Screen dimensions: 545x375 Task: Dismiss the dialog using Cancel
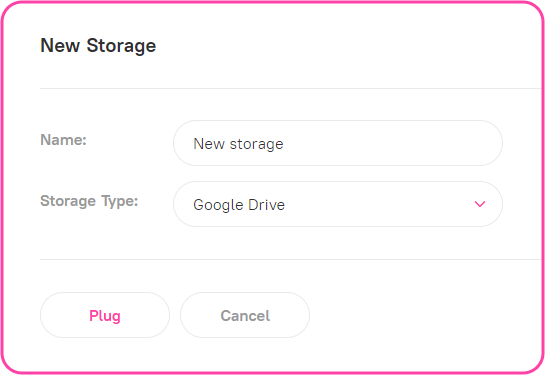(x=245, y=315)
